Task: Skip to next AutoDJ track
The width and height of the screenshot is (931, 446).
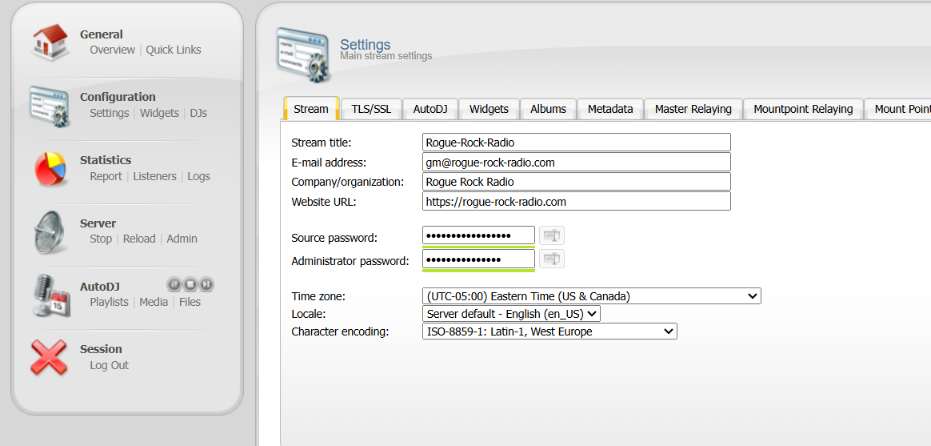Action: click(206, 284)
